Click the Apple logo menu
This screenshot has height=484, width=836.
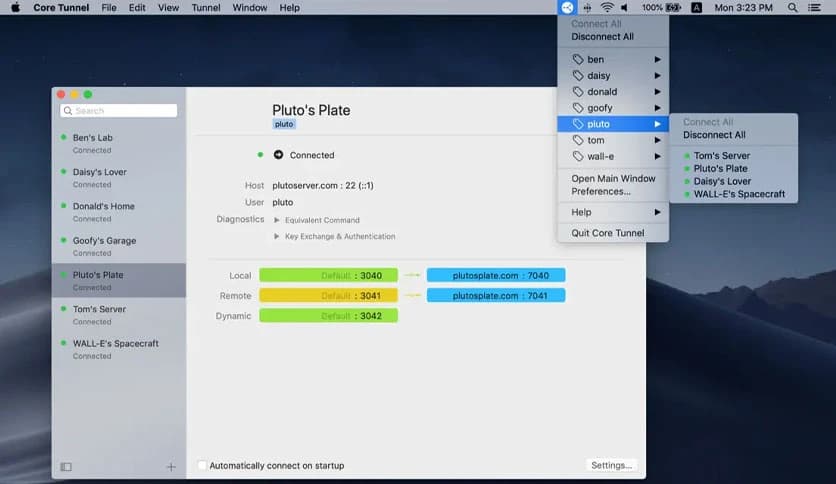point(15,7)
